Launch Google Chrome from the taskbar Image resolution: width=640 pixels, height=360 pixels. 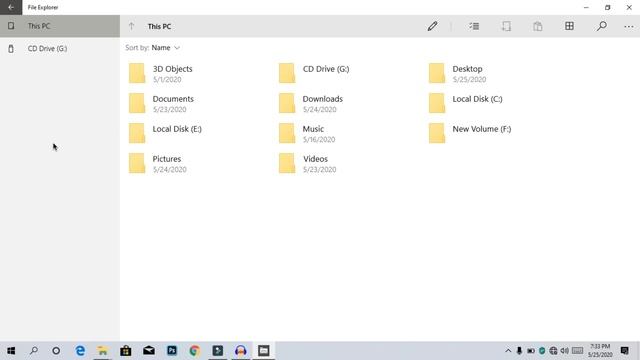click(195, 351)
